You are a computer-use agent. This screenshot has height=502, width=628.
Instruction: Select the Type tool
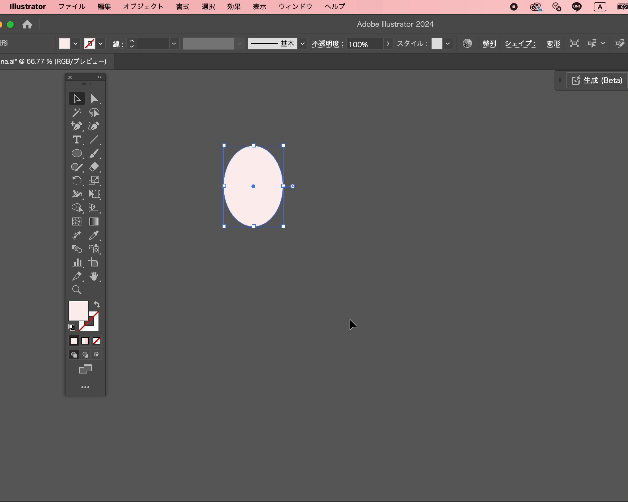click(77, 140)
